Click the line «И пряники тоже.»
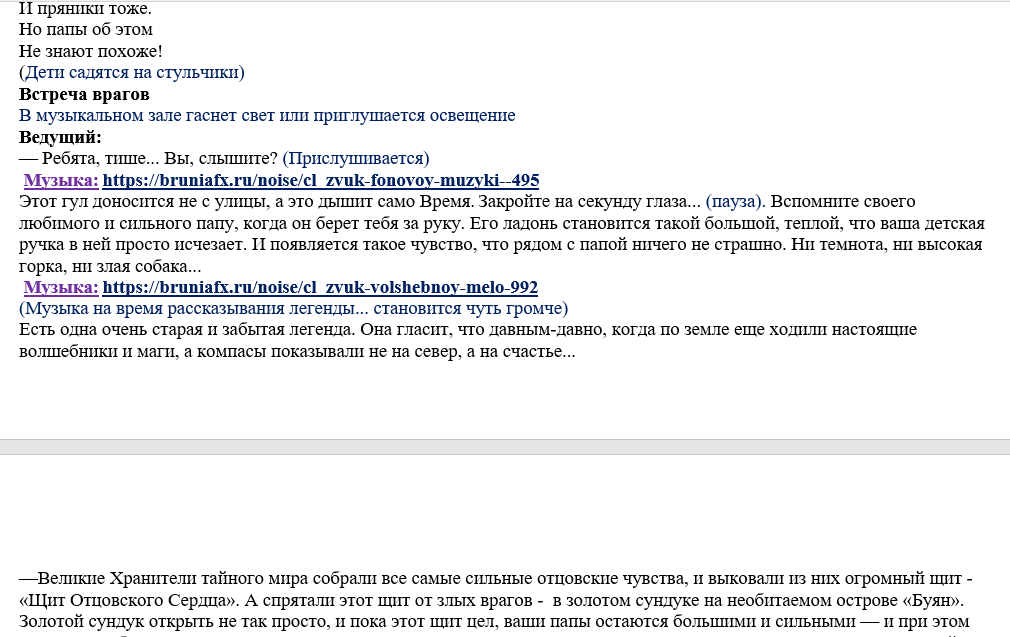1010x637 pixels. 85,9
